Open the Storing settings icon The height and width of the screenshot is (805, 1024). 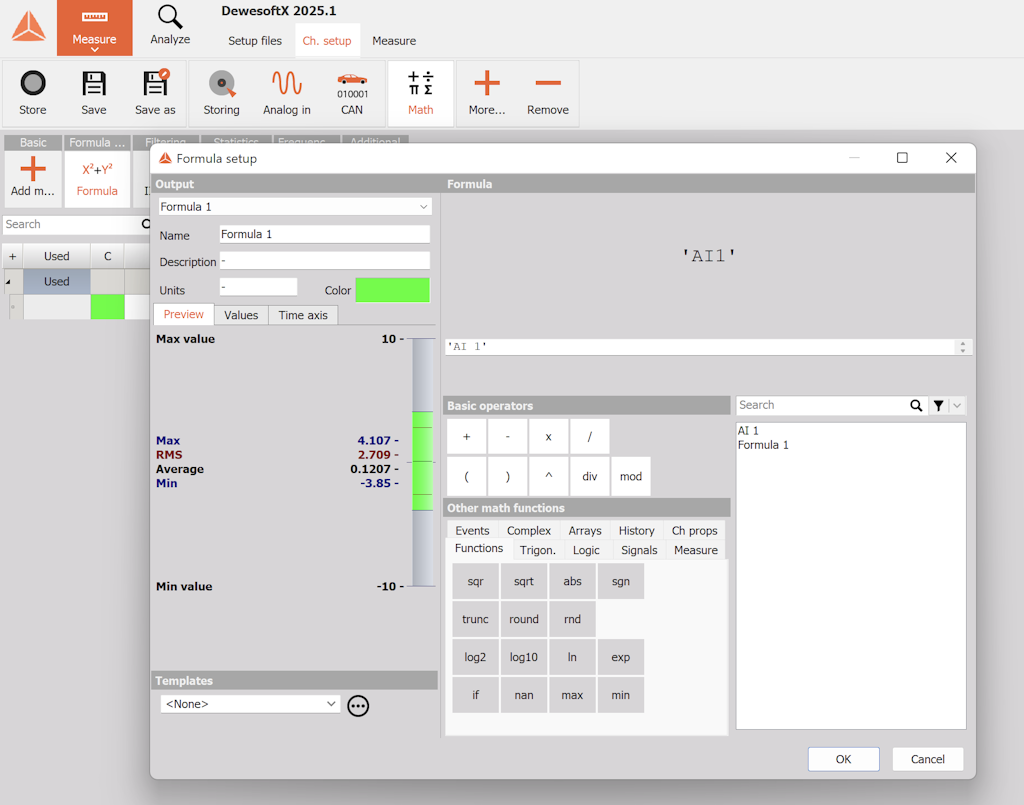click(x=221, y=84)
